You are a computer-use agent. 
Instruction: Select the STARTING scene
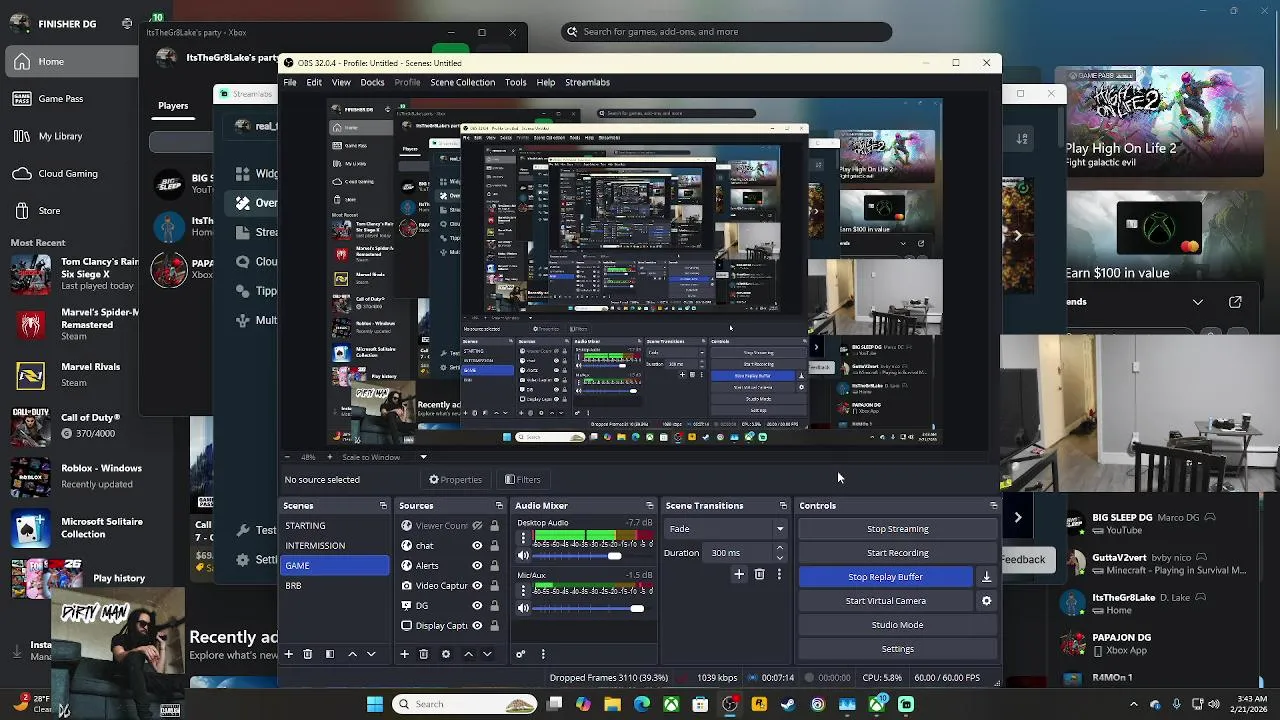click(x=335, y=526)
